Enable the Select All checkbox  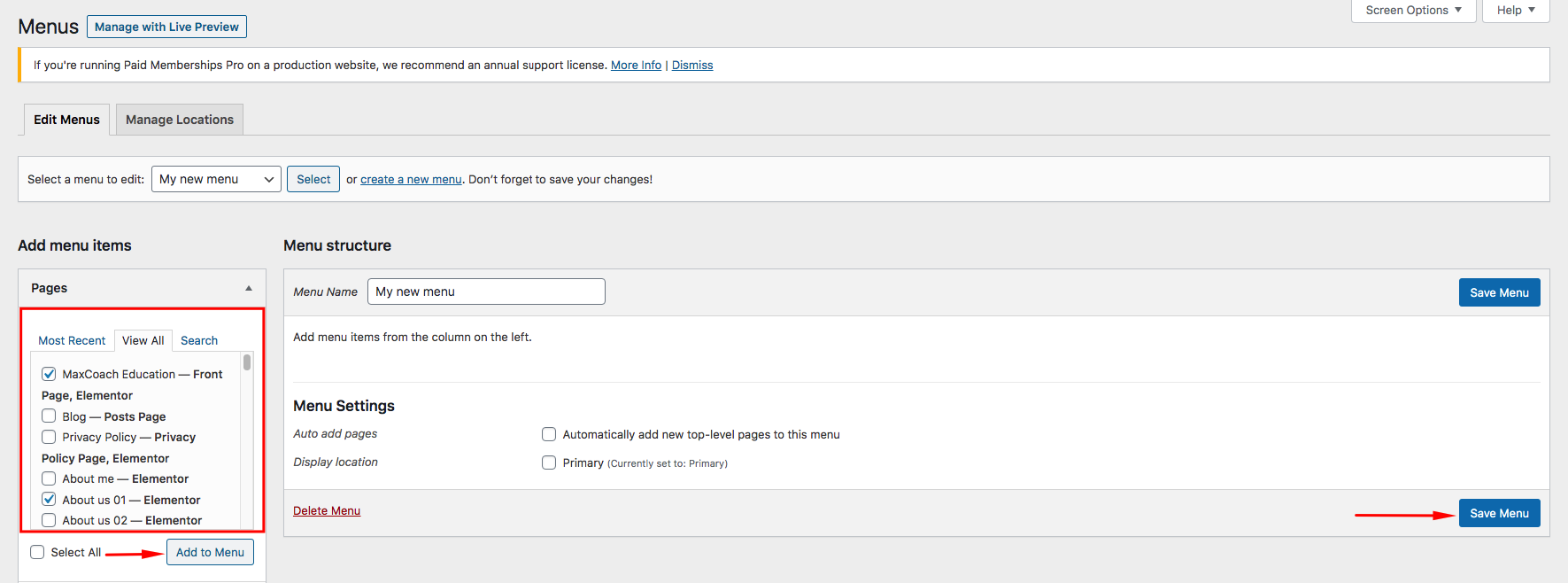[x=37, y=552]
